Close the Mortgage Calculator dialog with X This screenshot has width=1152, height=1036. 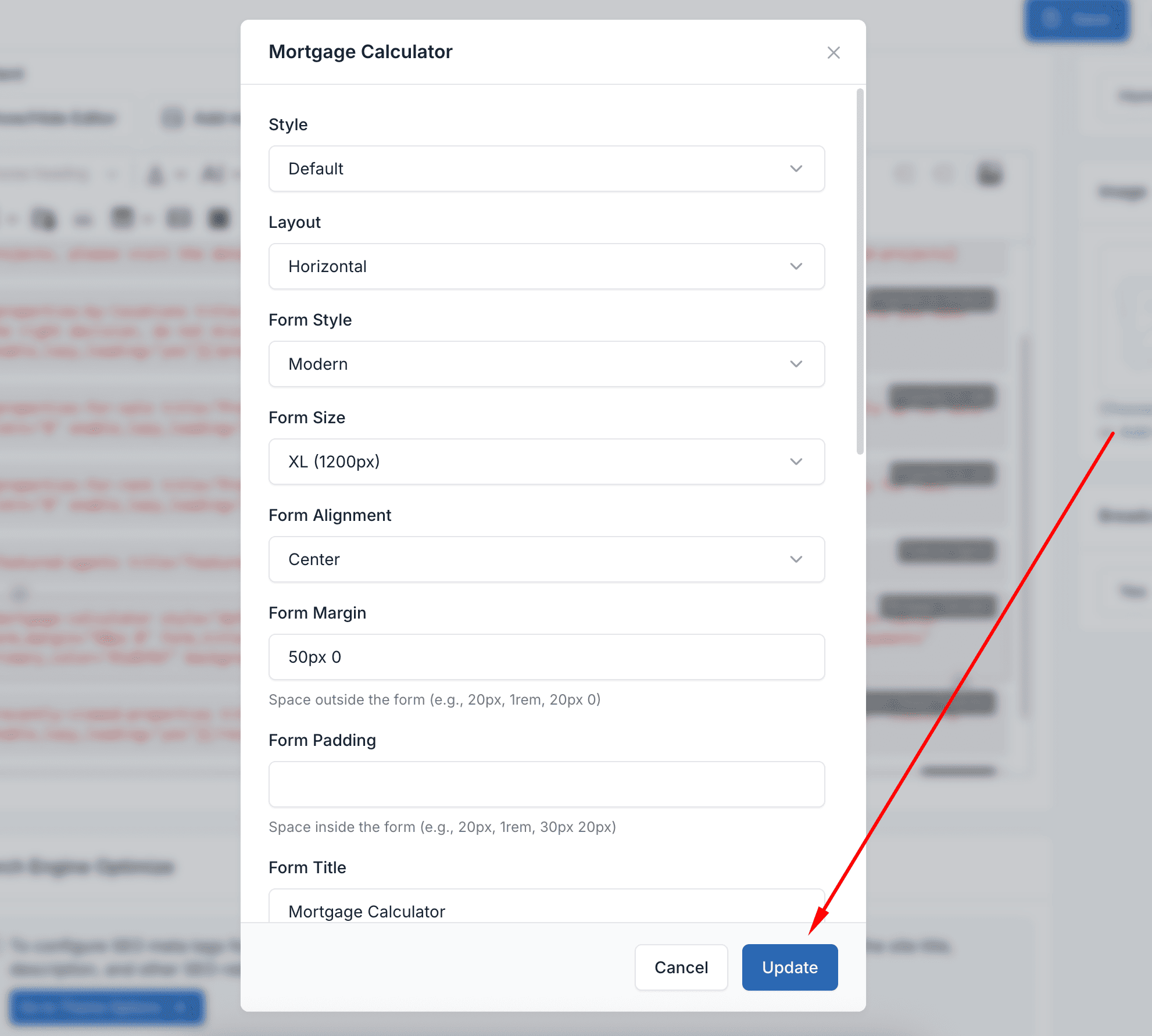pos(833,53)
